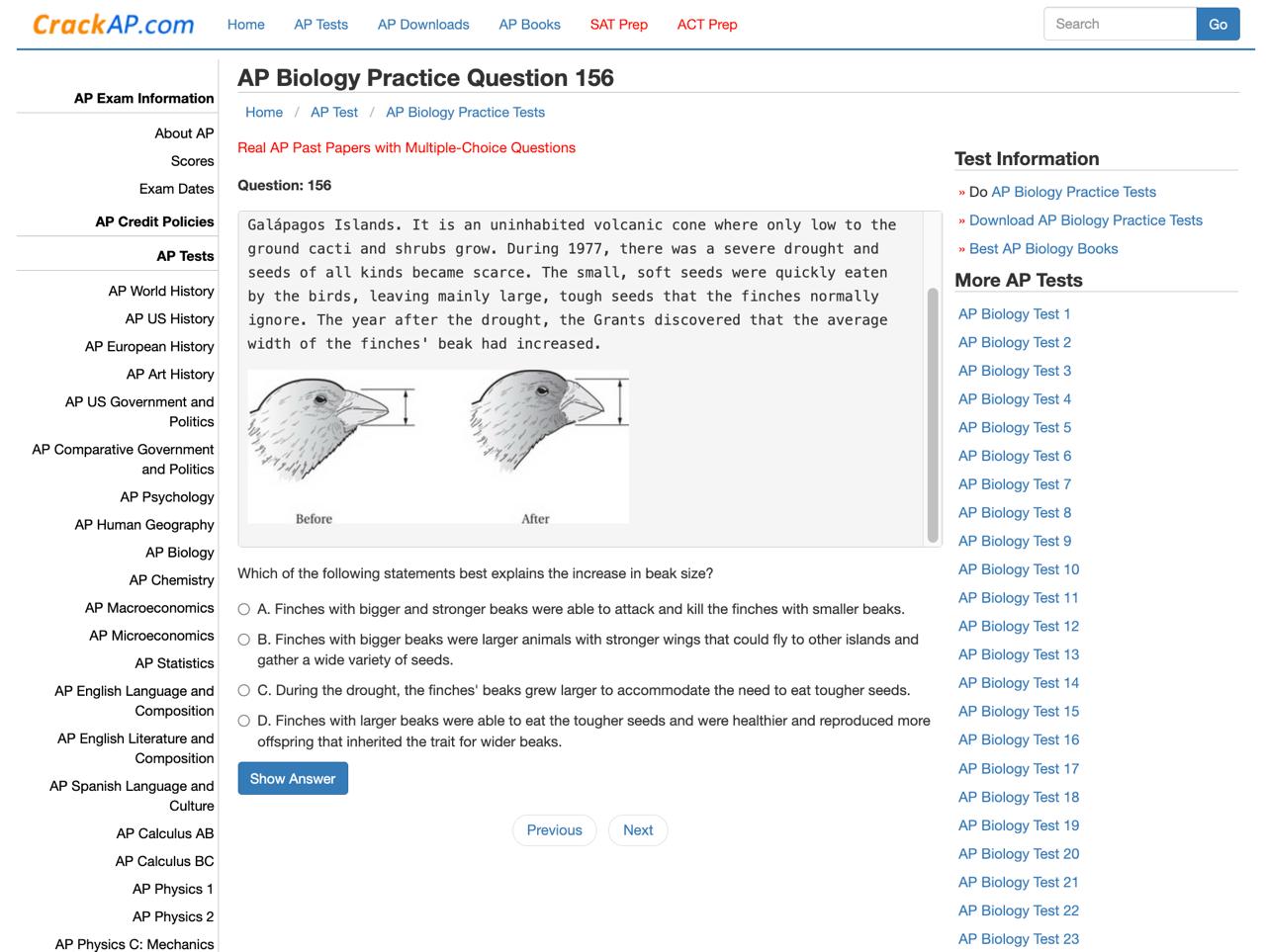The width and height of the screenshot is (1266, 952).
Task: Open AP World History in sidebar
Action: point(161,291)
